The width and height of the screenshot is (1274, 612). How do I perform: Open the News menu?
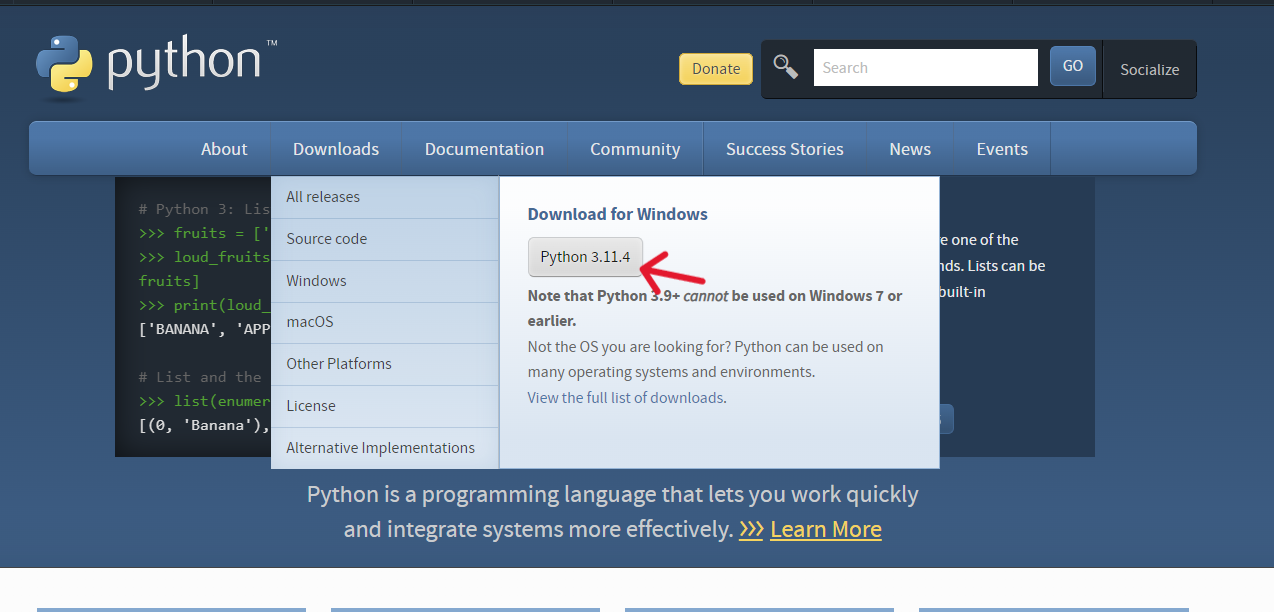(910, 149)
